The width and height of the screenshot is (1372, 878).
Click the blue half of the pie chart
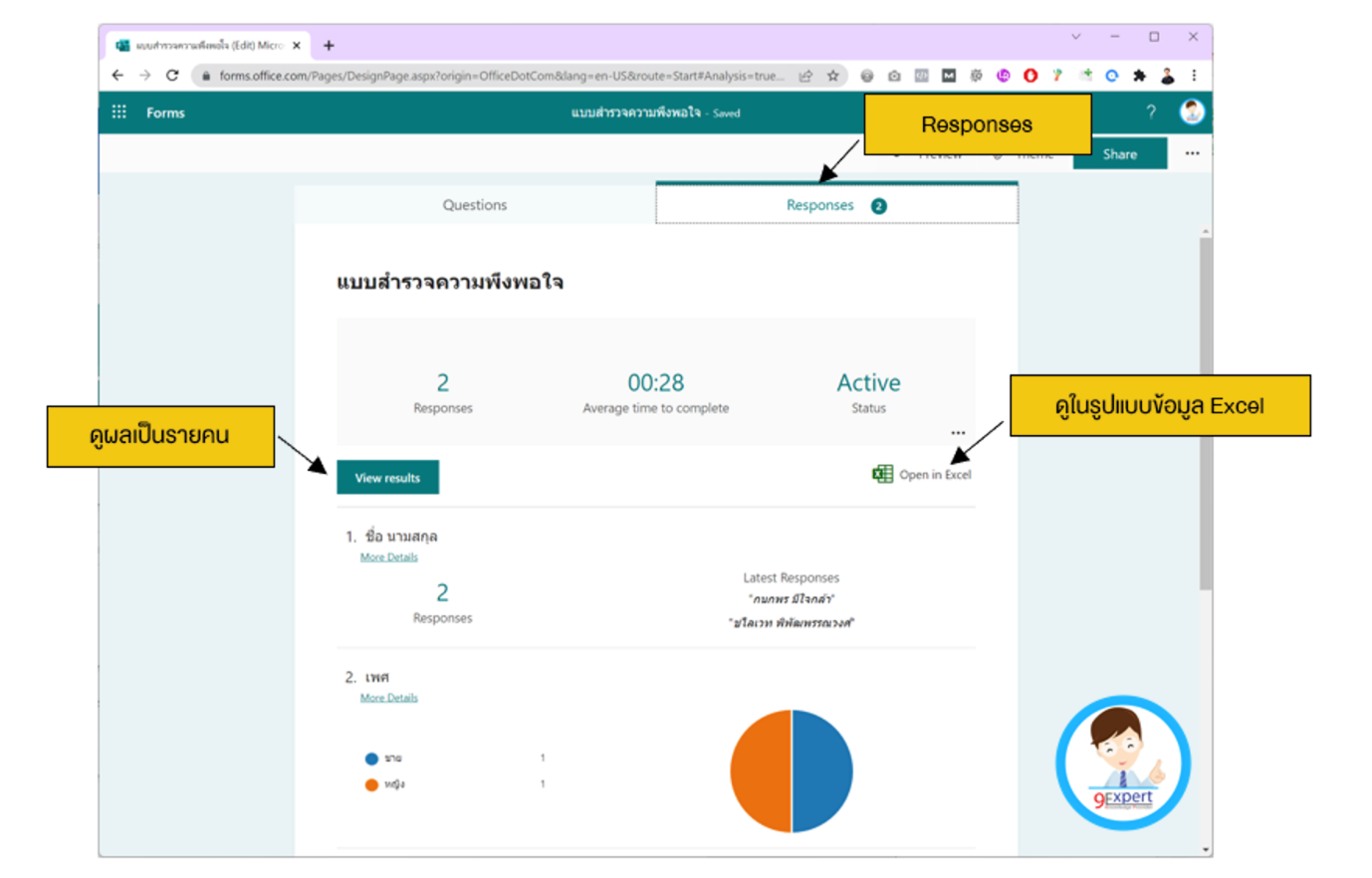(823, 771)
